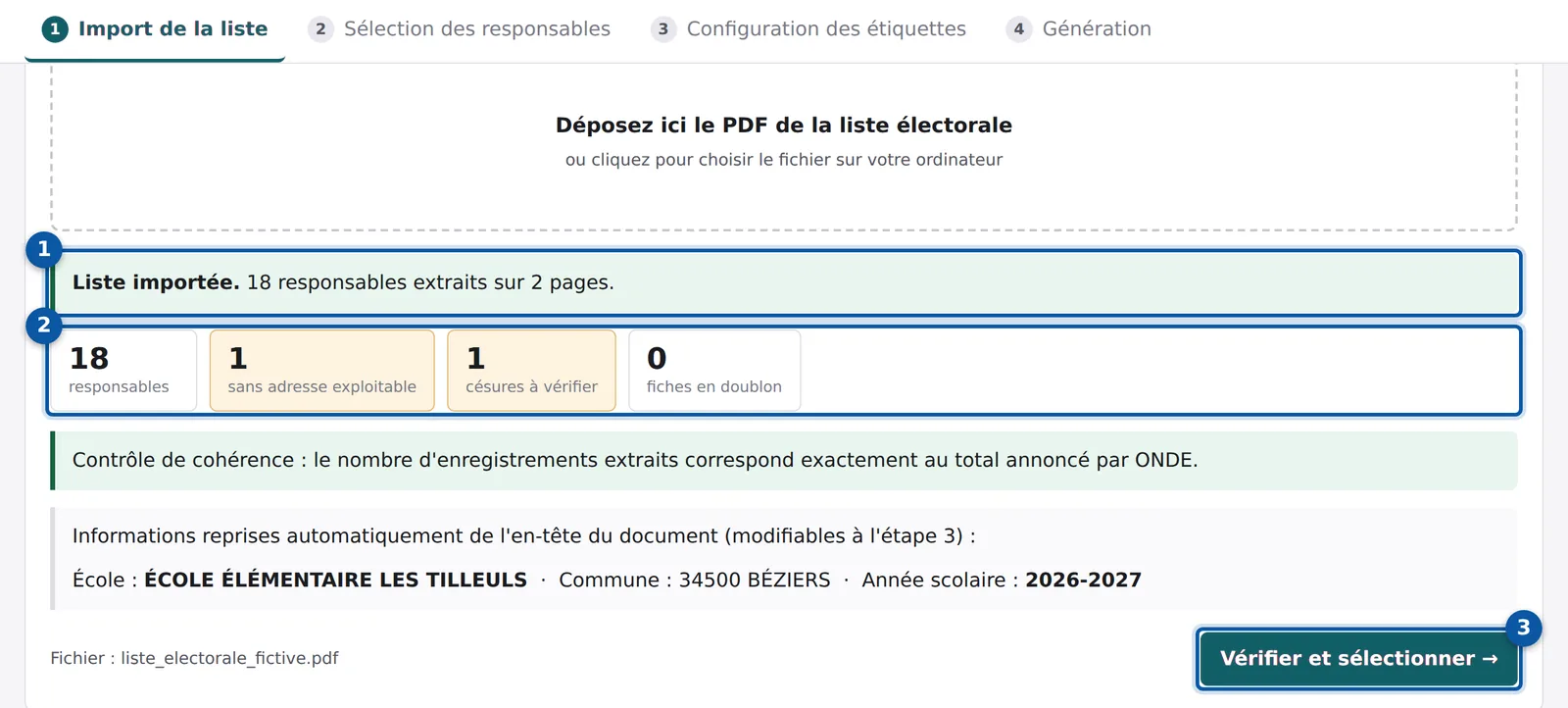
Task: Click the school name "ÉCOLE ÉLÉMENTAIRE LES TILLEULS"
Action: coord(335,580)
